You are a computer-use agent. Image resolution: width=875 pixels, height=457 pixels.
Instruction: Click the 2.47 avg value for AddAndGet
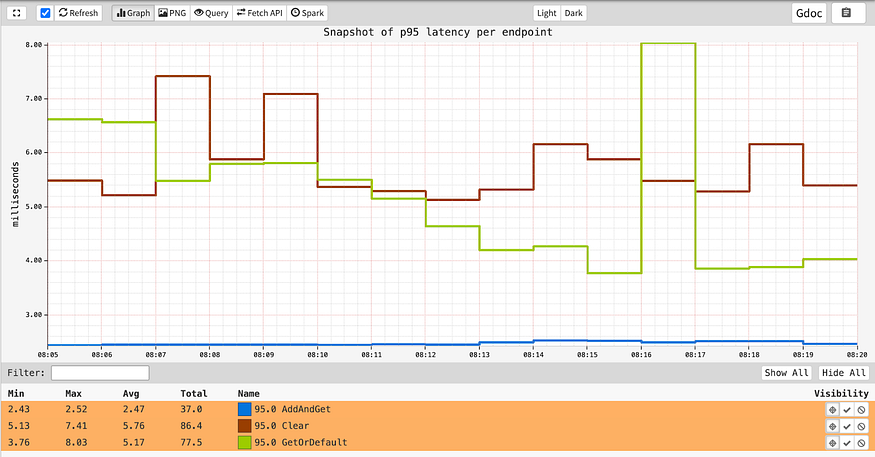pos(134,409)
